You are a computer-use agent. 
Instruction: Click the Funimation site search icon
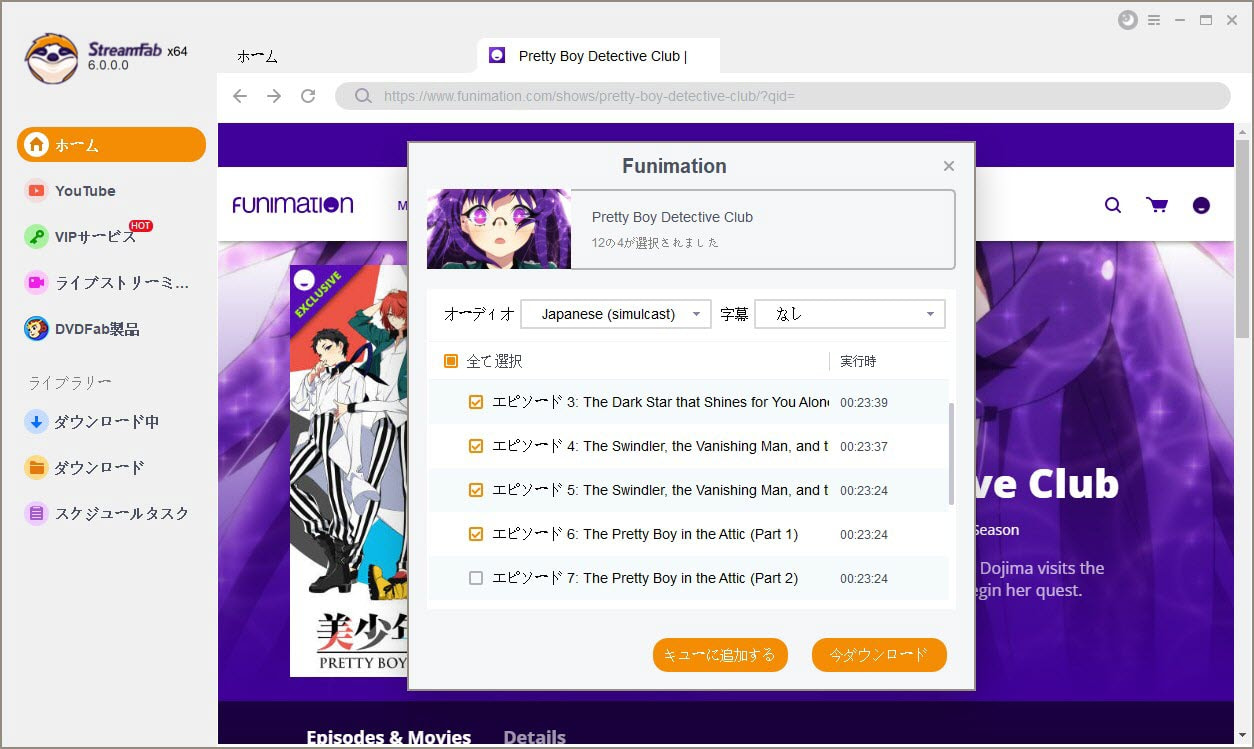coord(1113,205)
